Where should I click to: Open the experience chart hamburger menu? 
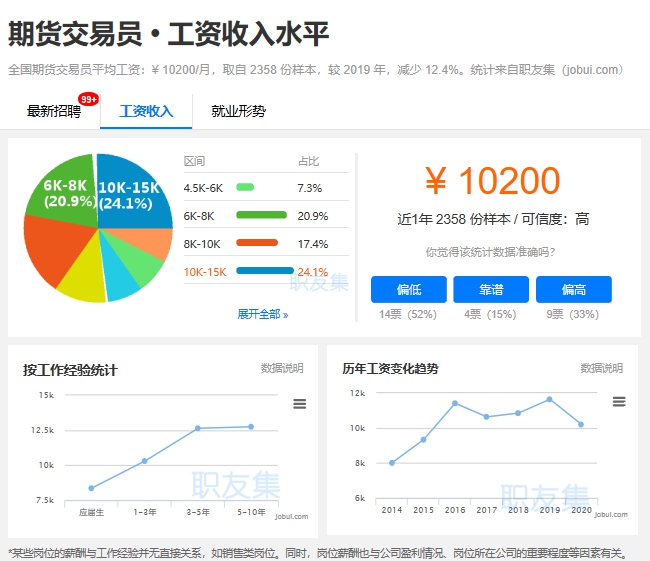click(299, 404)
